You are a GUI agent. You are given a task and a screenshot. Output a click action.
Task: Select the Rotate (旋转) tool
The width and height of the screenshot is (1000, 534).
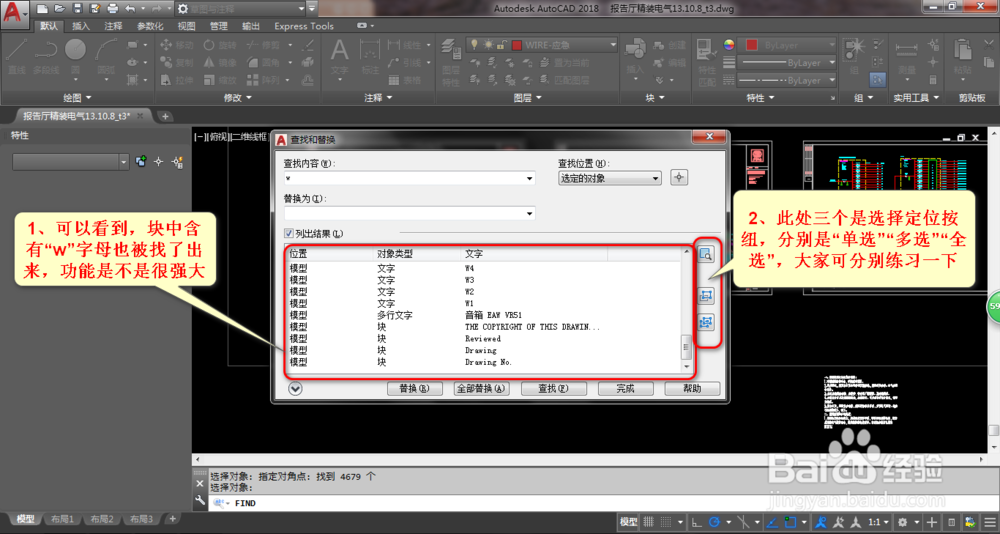pos(219,45)
